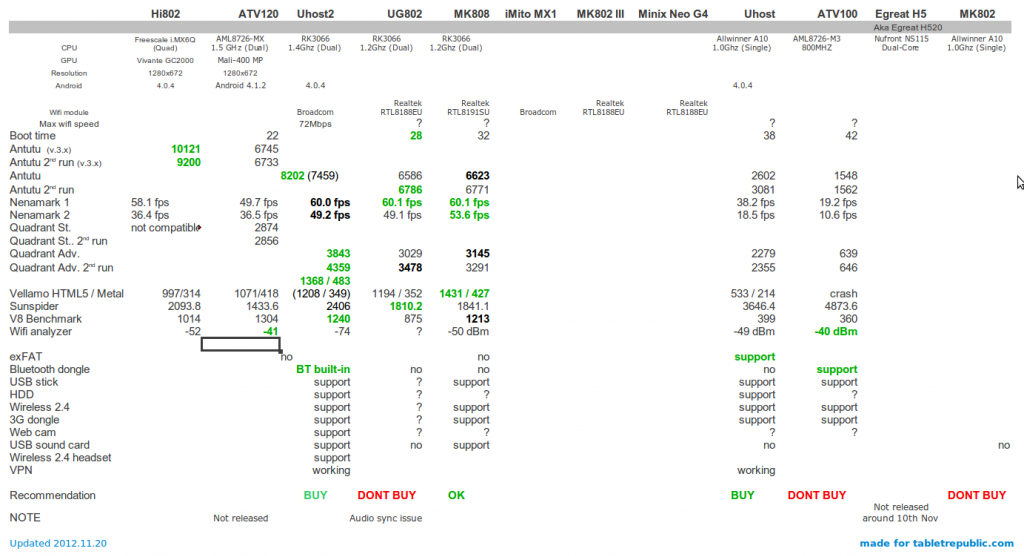Click the Updated 2012.11.20 text
Image resolution: width=1024 pixels, height=556 pixels.
pos(58,543)
